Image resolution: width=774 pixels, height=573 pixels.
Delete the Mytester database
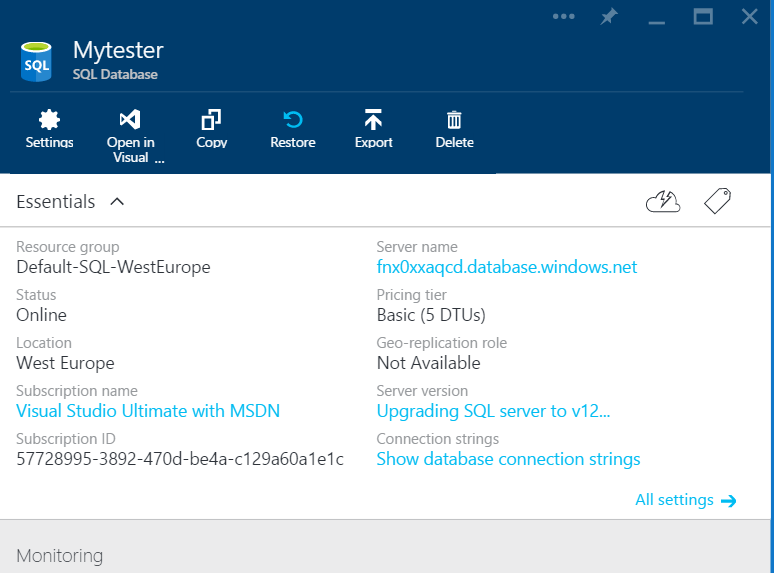(x=454, y=130)
